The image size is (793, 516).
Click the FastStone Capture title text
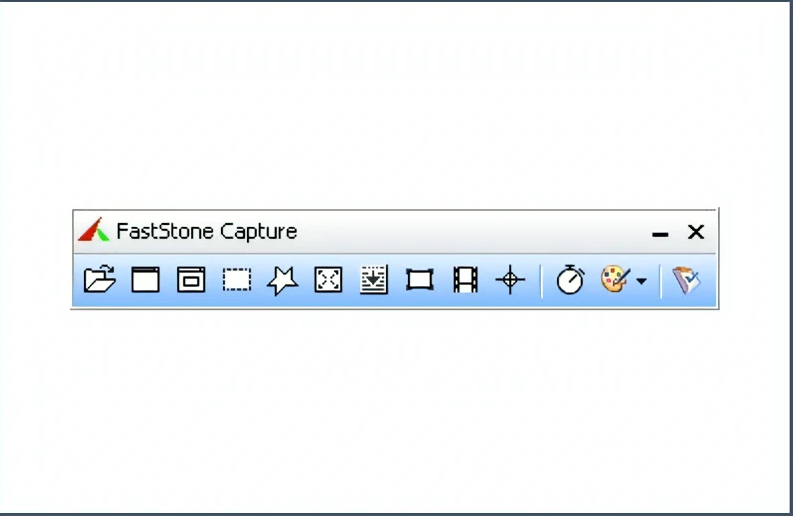click(206, 231)
